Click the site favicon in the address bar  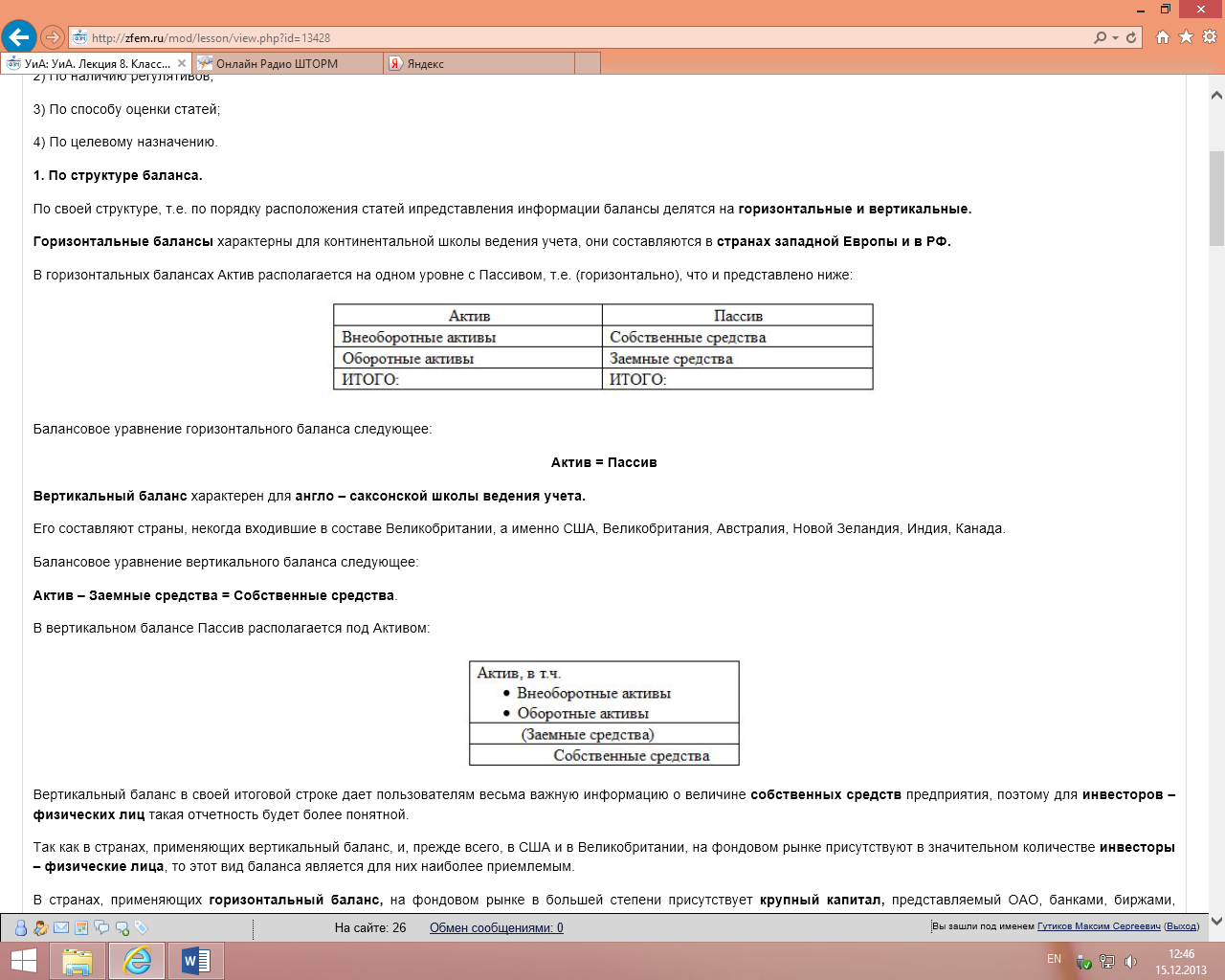[x=79, y=37]
